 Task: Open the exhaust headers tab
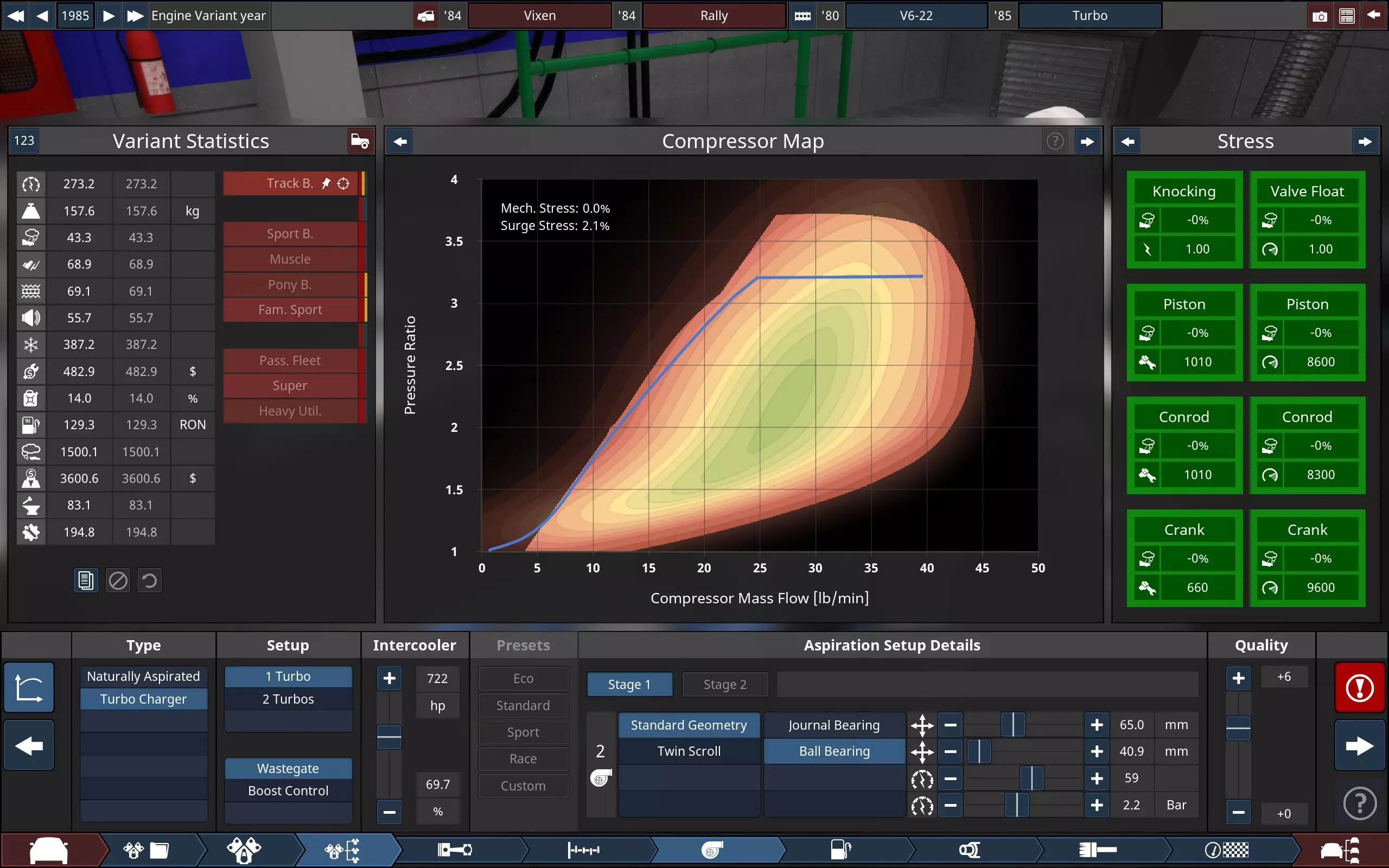[970, 850]
